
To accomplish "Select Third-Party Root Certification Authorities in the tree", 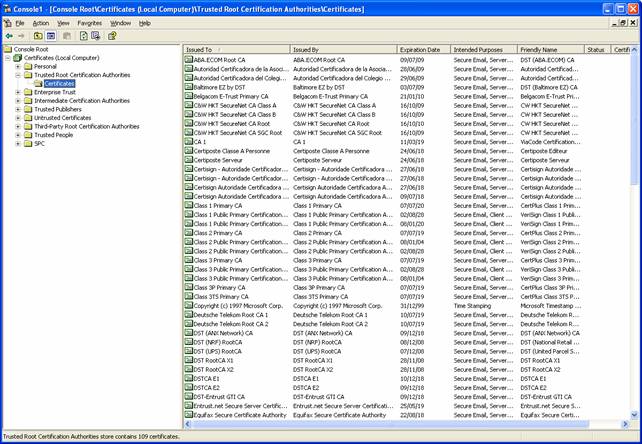I will point(87,127).
